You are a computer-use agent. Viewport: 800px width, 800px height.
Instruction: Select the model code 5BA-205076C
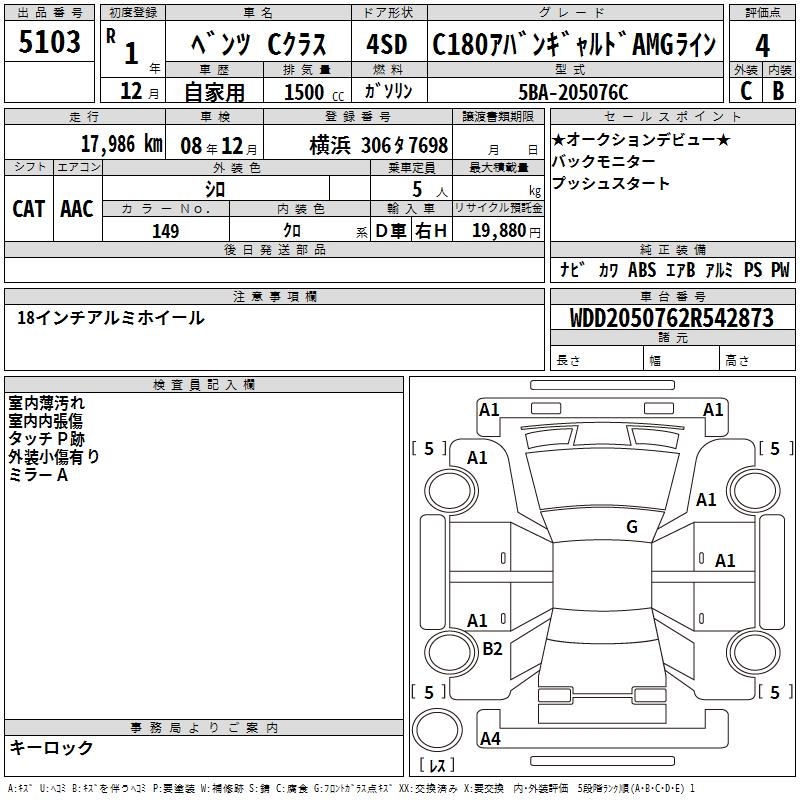pos(573,92)
